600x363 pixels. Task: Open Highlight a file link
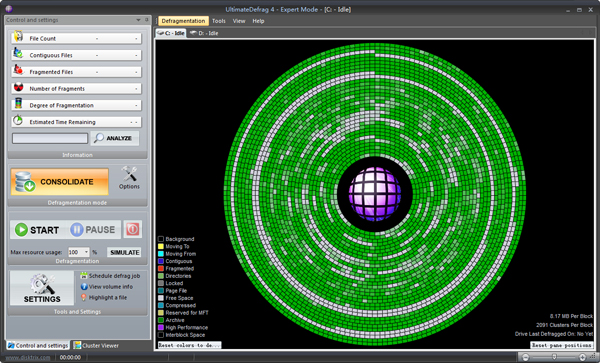pos(108,297)
